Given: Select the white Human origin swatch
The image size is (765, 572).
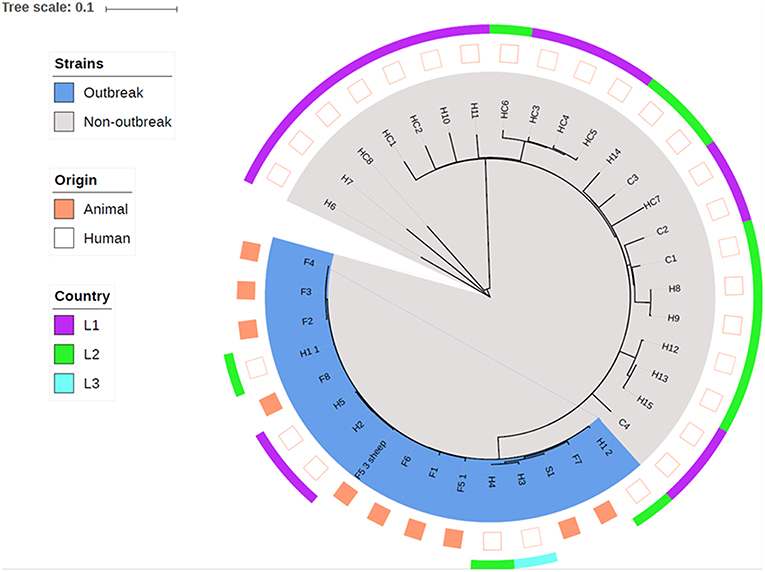Looking at the screenshot, I should [x=67, y=238].
